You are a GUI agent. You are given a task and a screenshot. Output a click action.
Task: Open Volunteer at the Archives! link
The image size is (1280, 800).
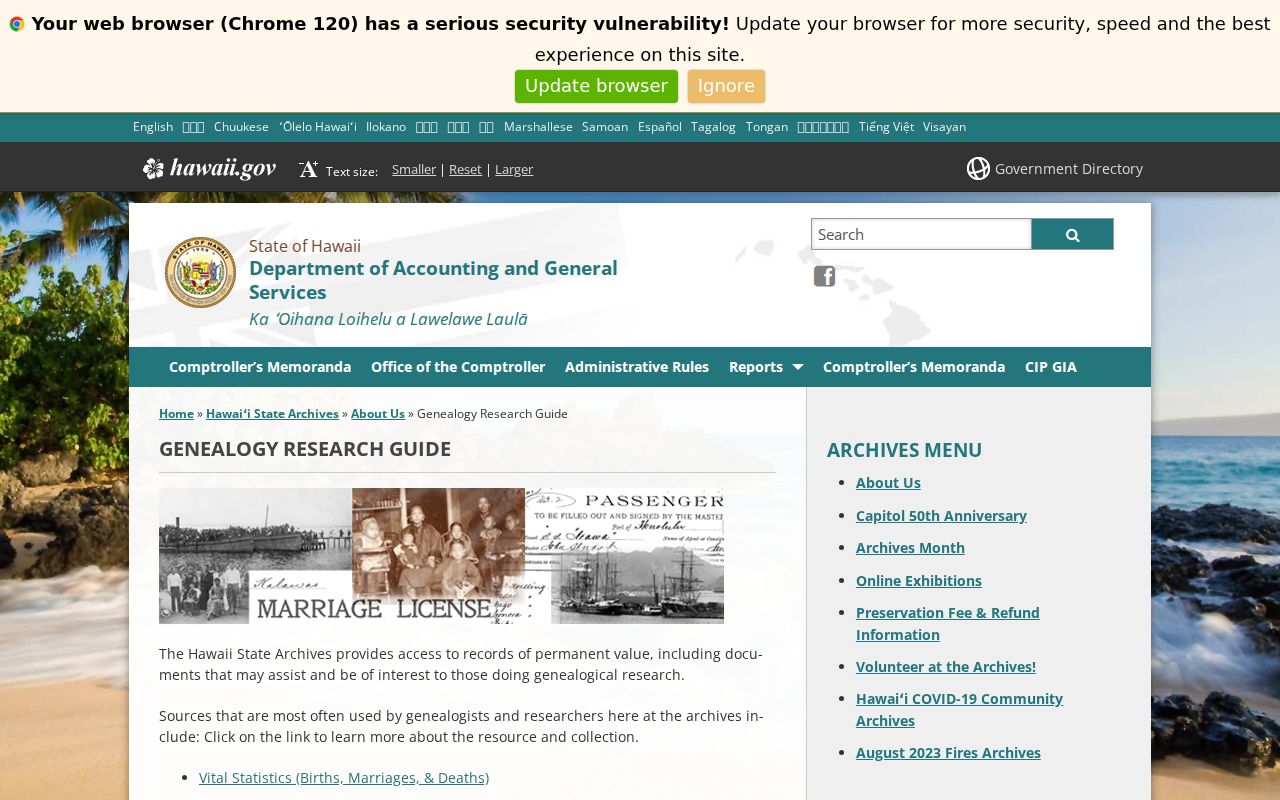(x=946, y=667)
